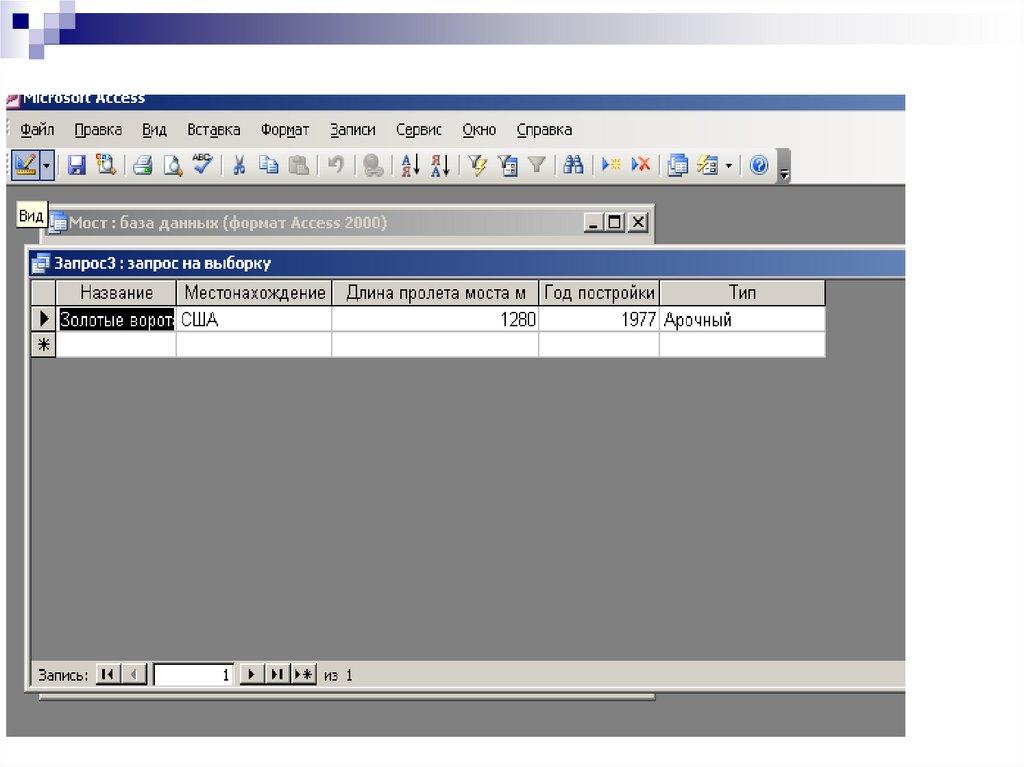Select the Местонахождение column header
The height and width of the screenshot is (767, 1024).
(255, 293)
